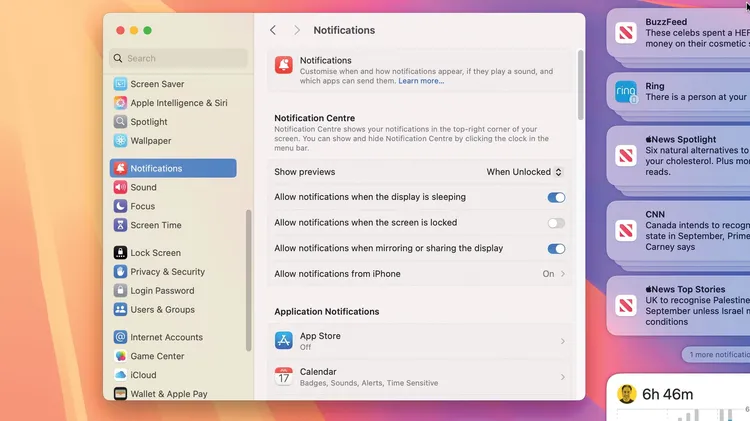The height and width of the screenshot is (421, 750).
Task: Open Lock Screen icon
Action: pos(120,253)
